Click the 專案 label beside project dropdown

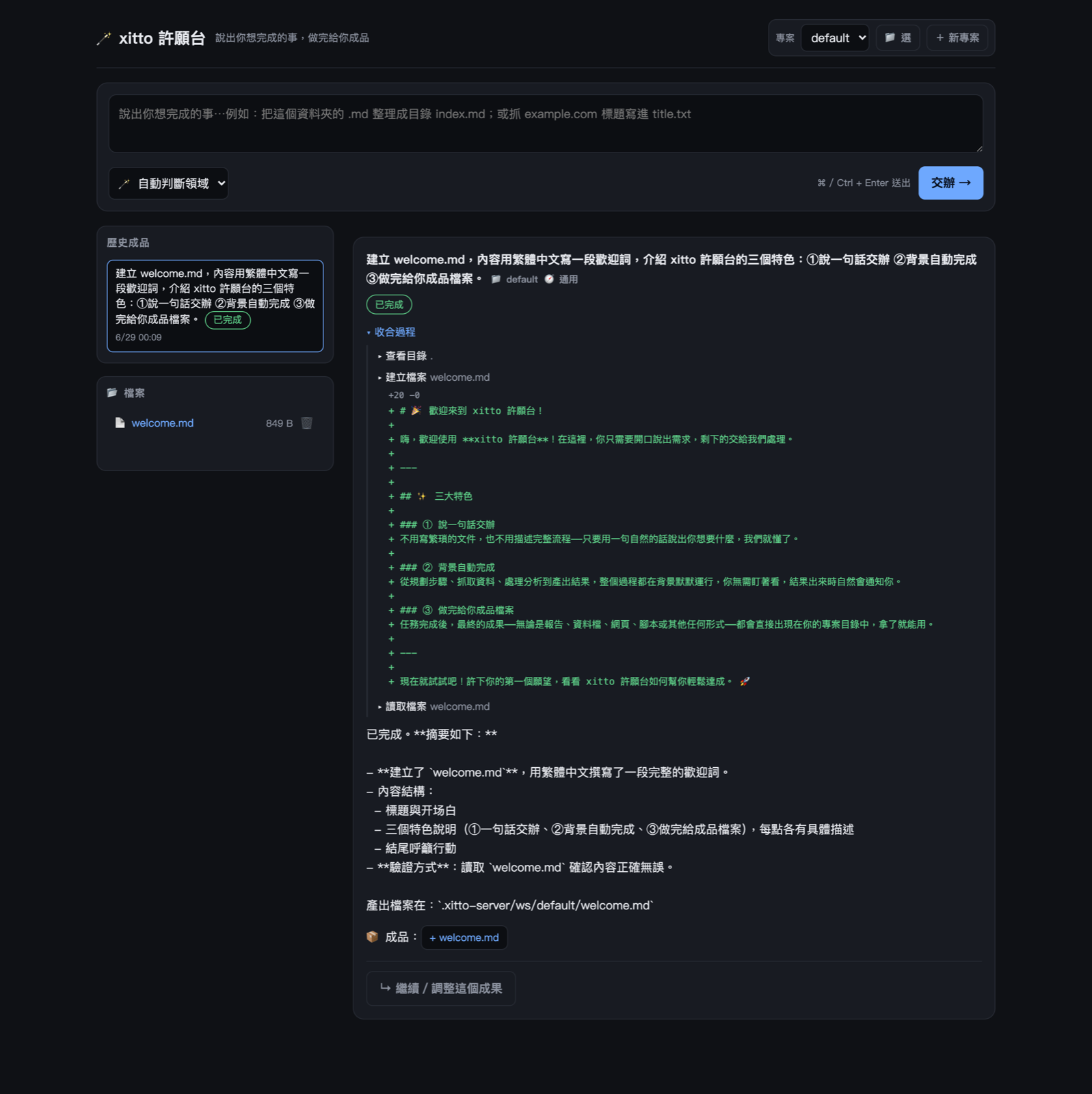pos(785,38)
